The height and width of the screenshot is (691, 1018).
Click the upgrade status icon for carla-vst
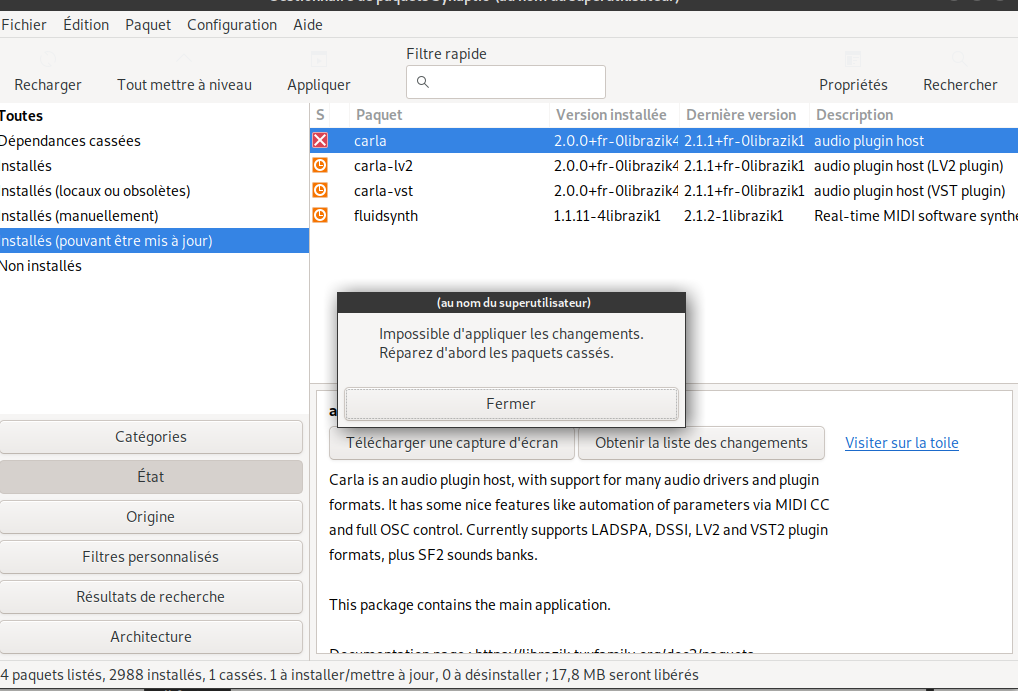coord(320,190)
